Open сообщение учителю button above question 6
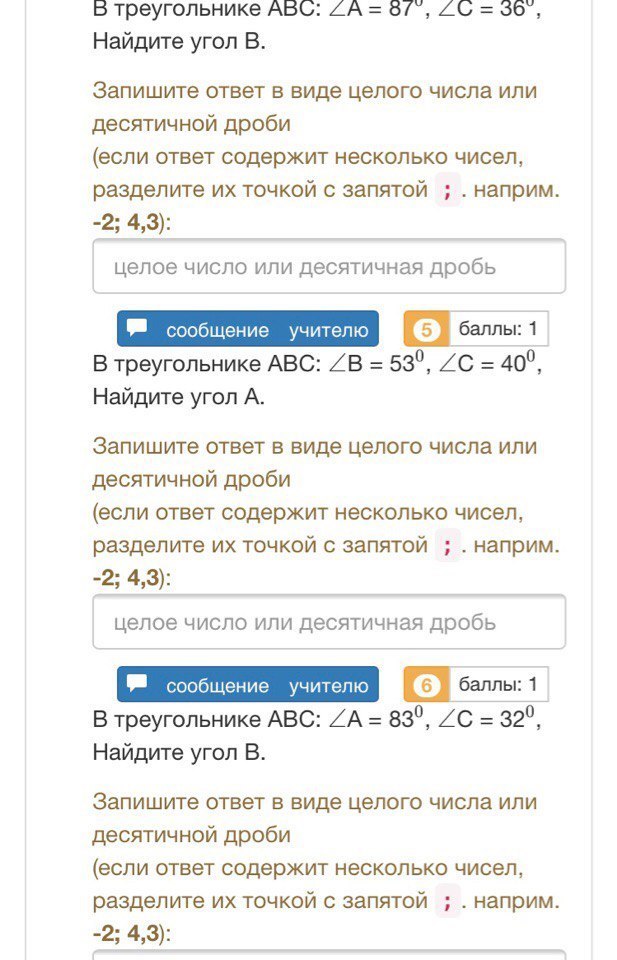The height and width of the screenshot is (960, 617). point(248,684)
